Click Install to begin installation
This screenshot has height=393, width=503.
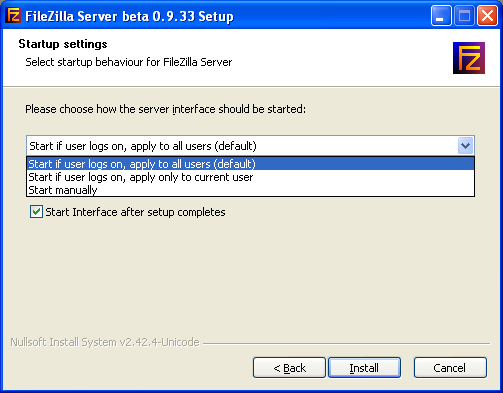click(x=364, y=368)
